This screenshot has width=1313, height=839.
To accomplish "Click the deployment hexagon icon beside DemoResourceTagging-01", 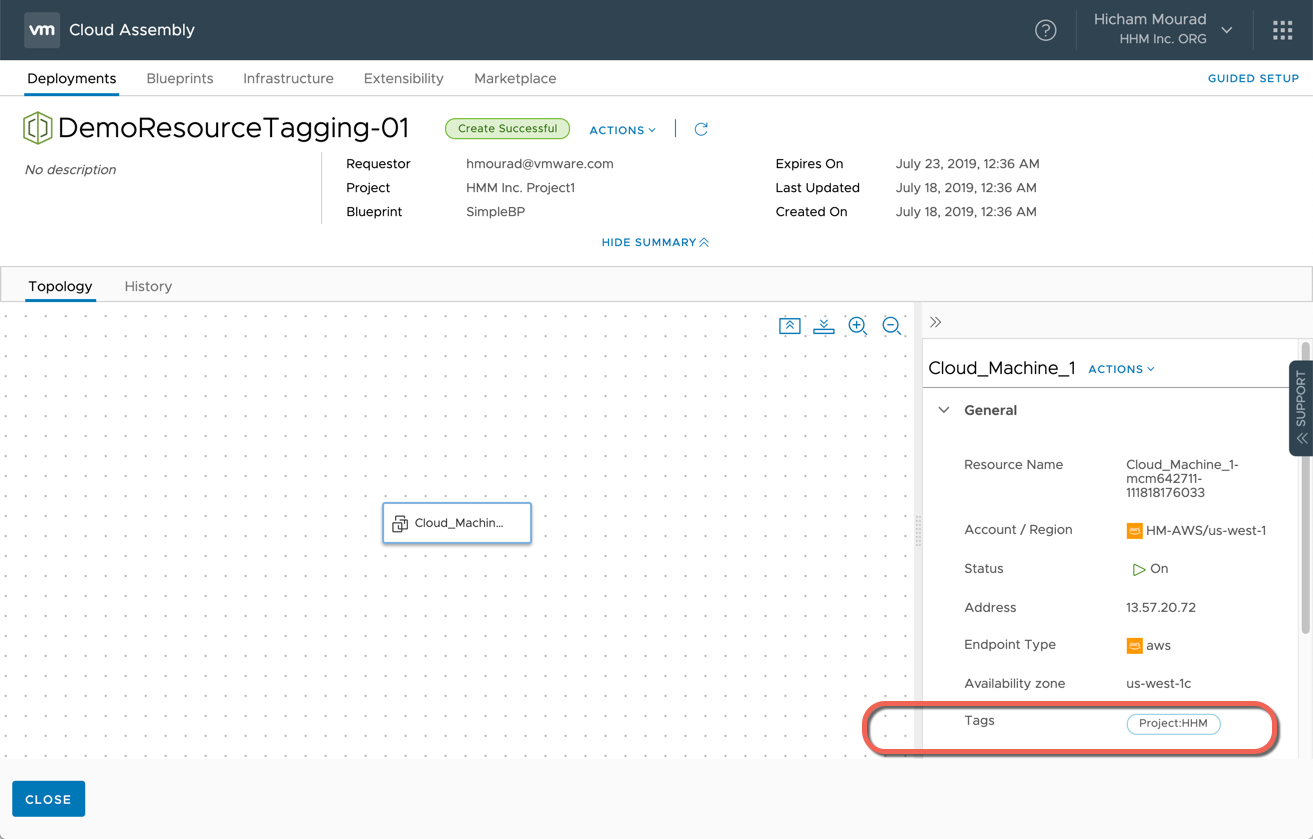I will (38, 128).
